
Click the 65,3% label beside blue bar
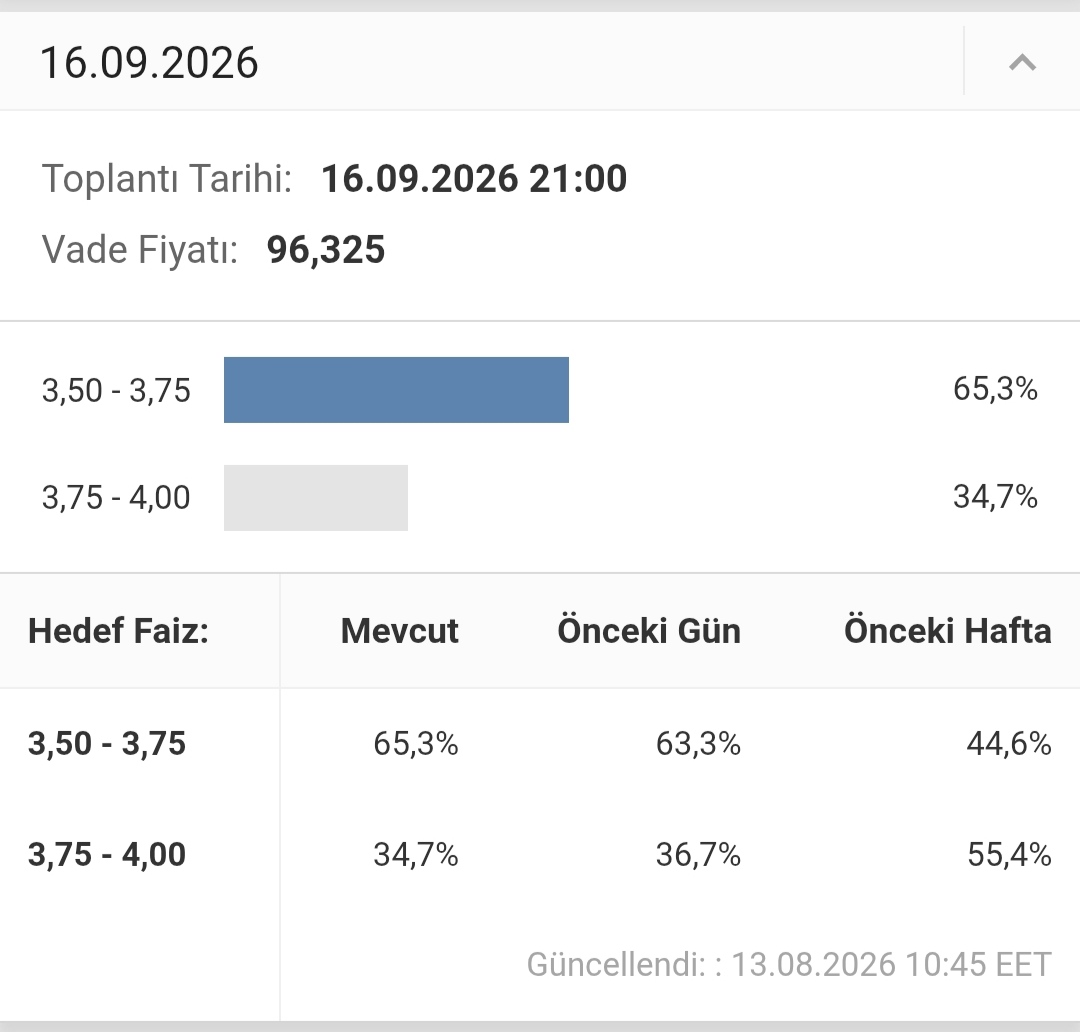[x=995, y=389]
